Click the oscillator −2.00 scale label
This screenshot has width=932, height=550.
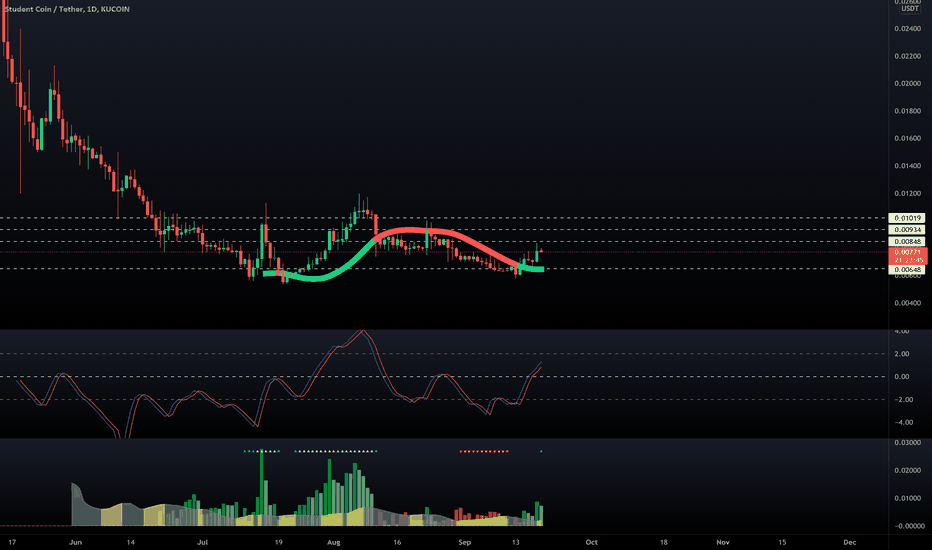point(901,400)
